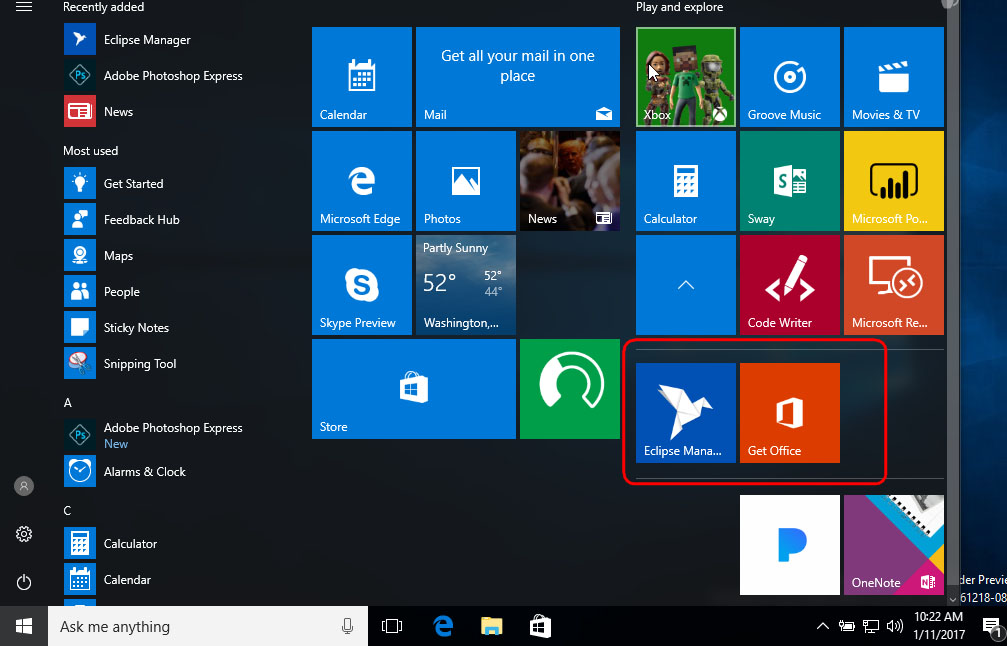
Task: Click the Recently added heading
Action: (103, 7)
